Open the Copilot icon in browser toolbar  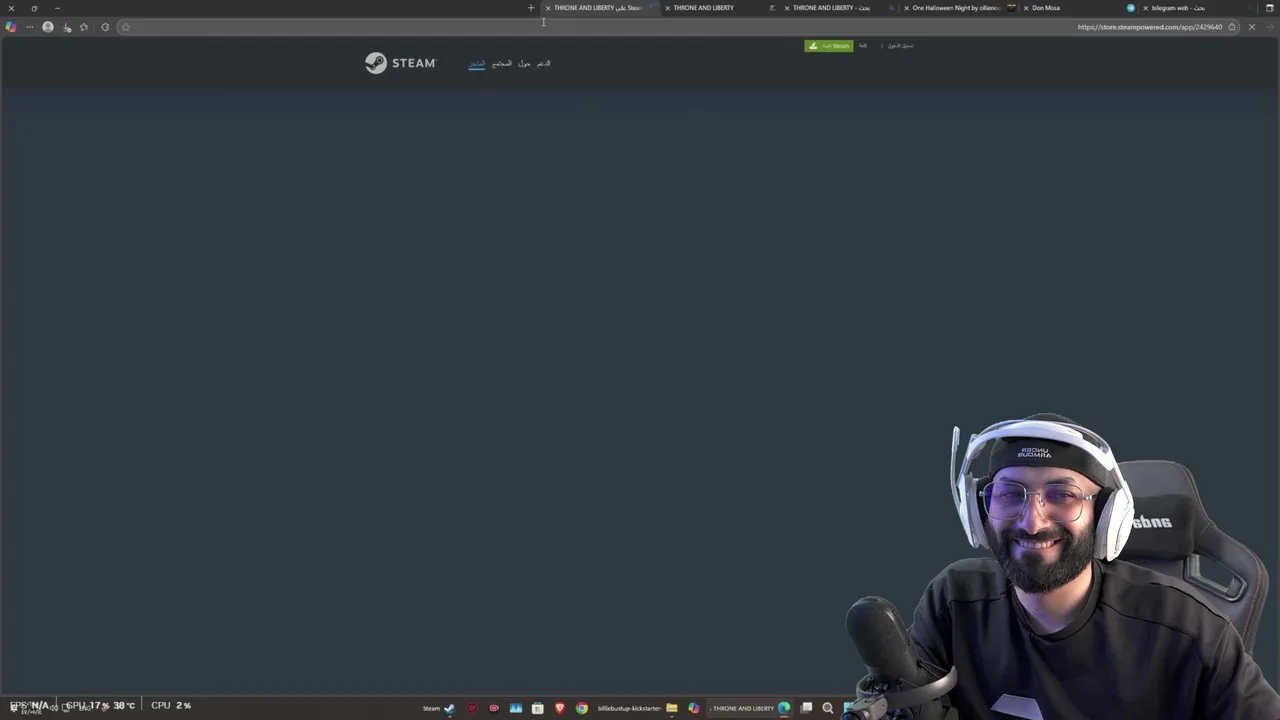(10, 27)
